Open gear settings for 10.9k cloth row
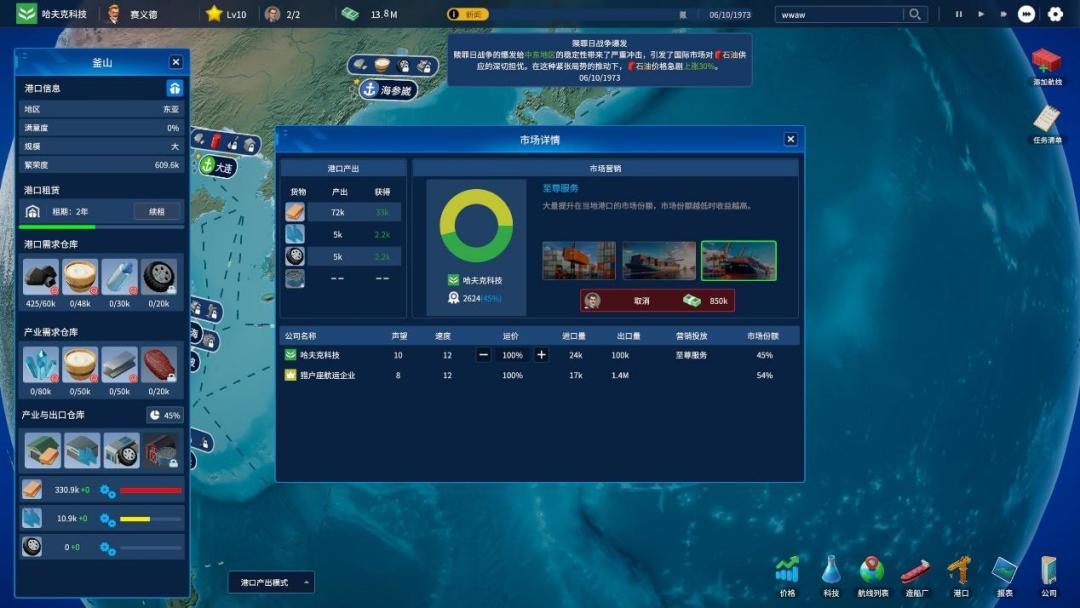 107,520
